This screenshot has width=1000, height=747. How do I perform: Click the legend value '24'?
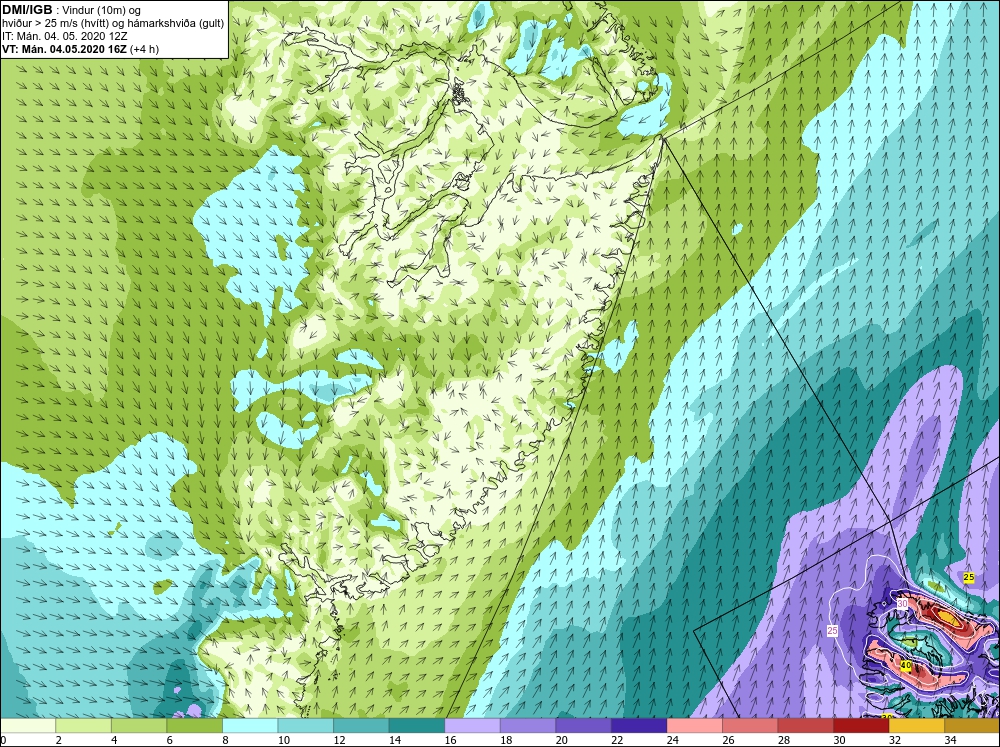672,740
